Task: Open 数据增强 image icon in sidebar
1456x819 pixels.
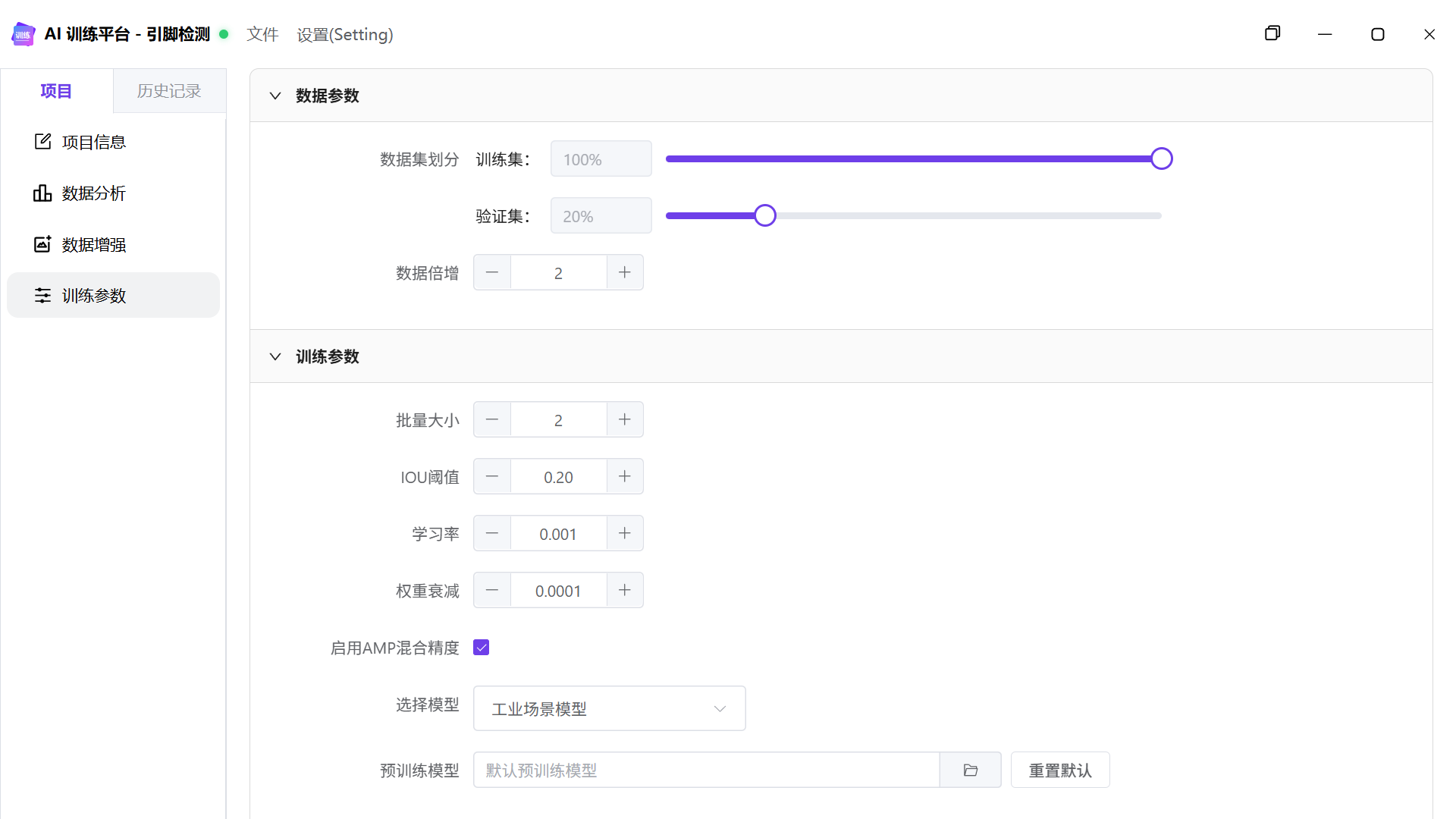Action: coord(42,244)
